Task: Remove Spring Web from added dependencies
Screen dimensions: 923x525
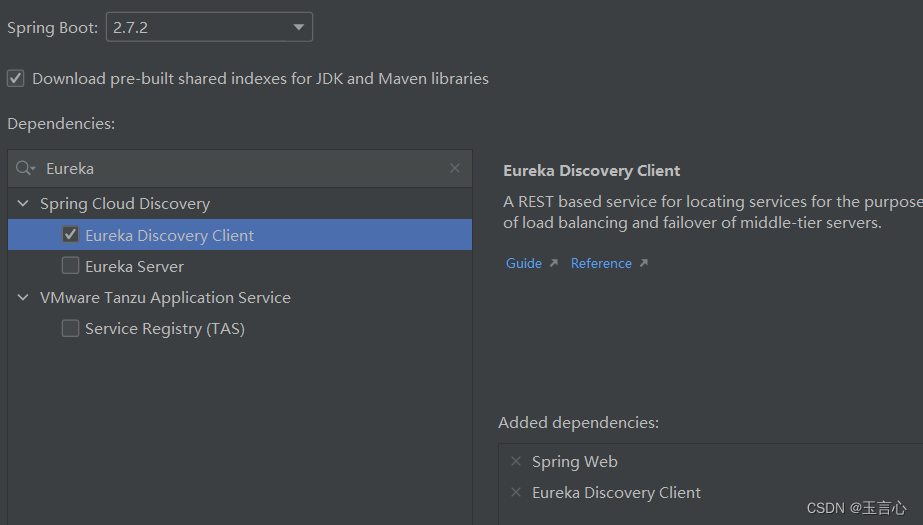Action: 516,461
